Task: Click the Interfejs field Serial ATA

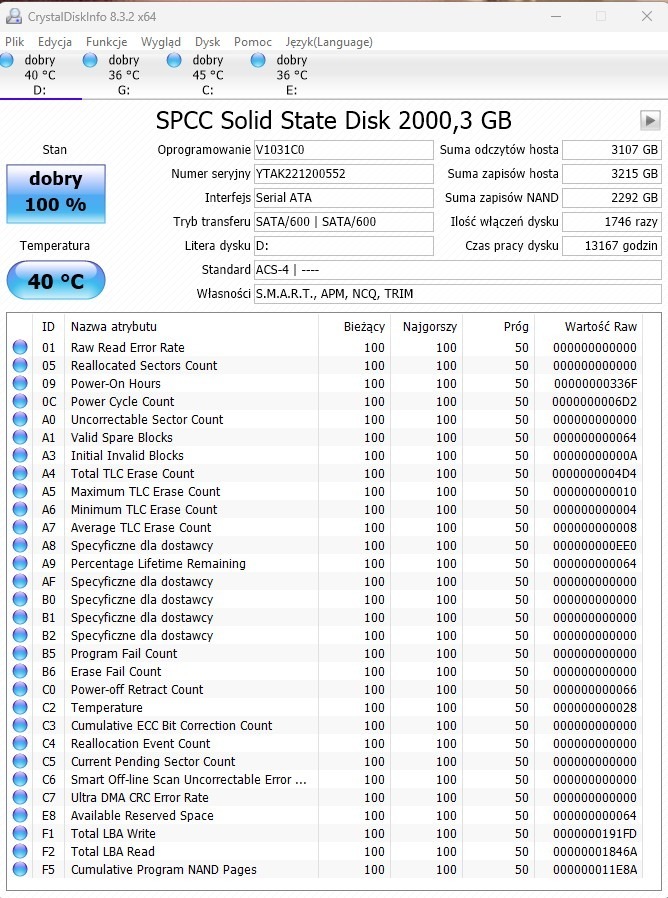Action: (344, 198)
